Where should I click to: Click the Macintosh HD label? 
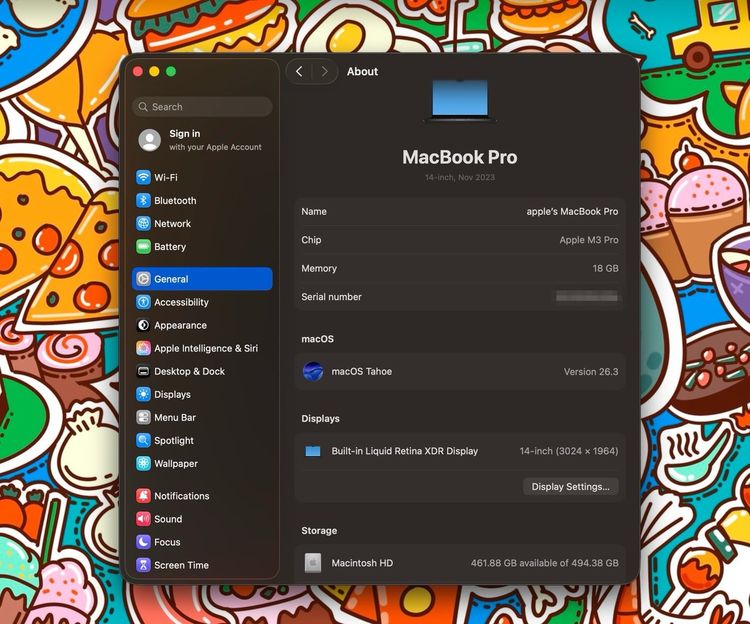tap(362, 563)
